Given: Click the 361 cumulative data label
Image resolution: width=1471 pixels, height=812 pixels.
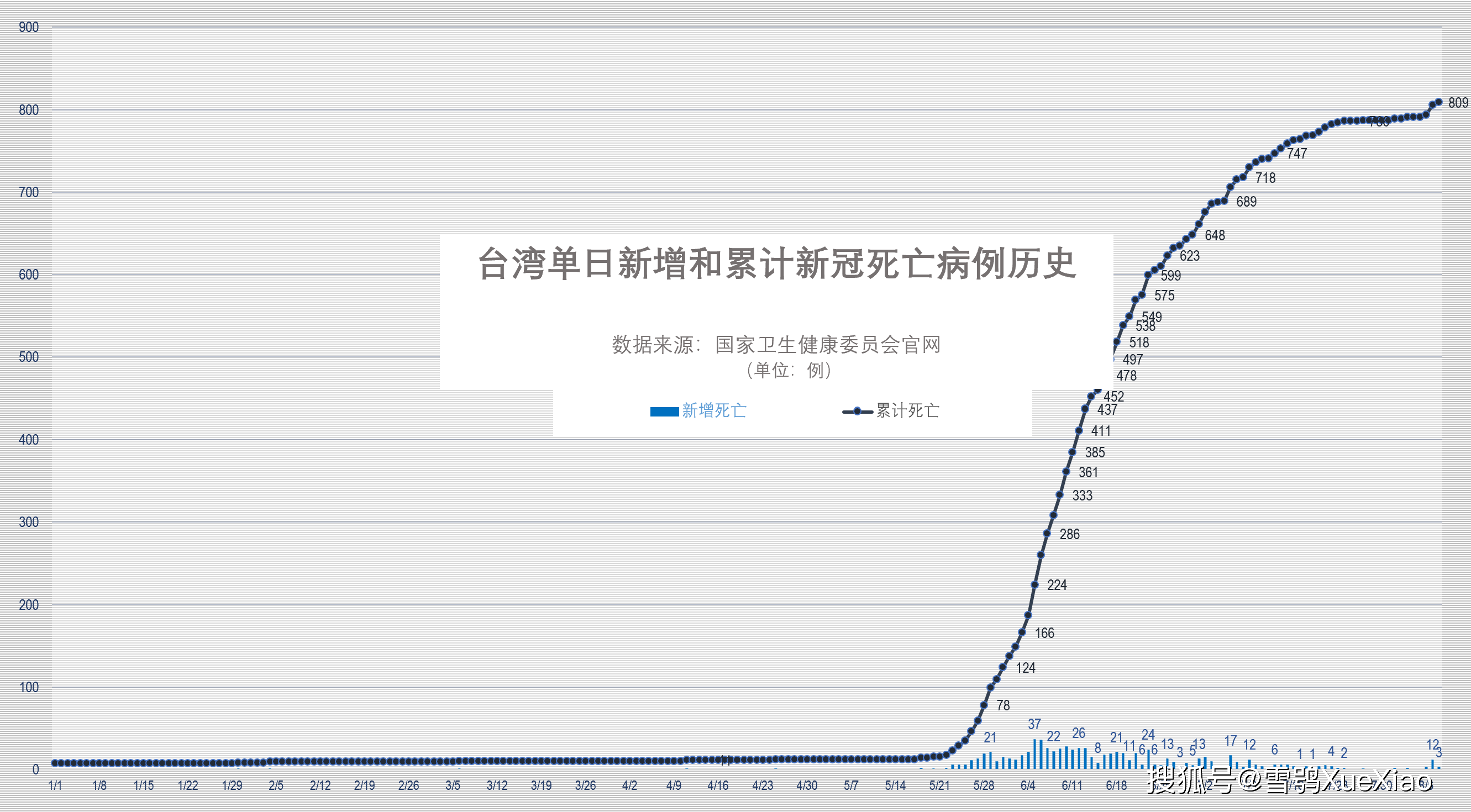Looking at the screenshot, I should click(1089, 472).
